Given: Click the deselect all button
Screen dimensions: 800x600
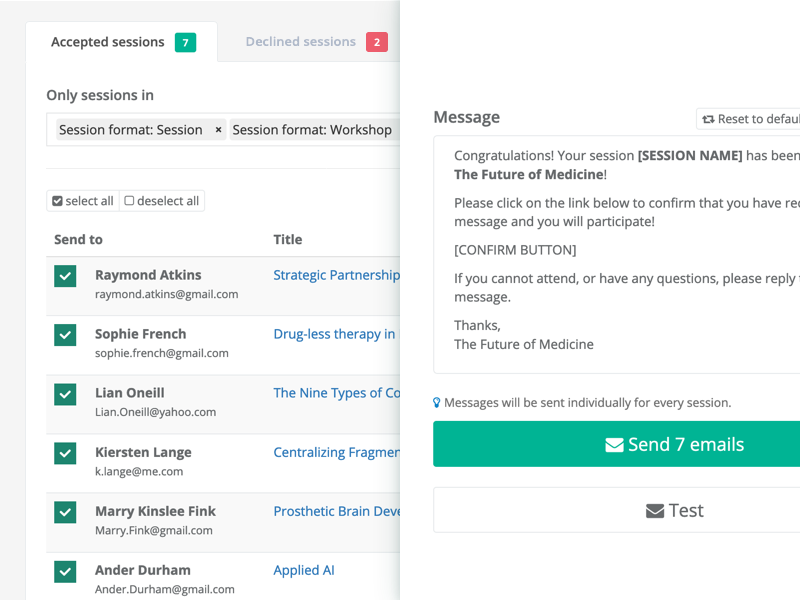Looking at the screenshot, I should [x=162, y=201].
